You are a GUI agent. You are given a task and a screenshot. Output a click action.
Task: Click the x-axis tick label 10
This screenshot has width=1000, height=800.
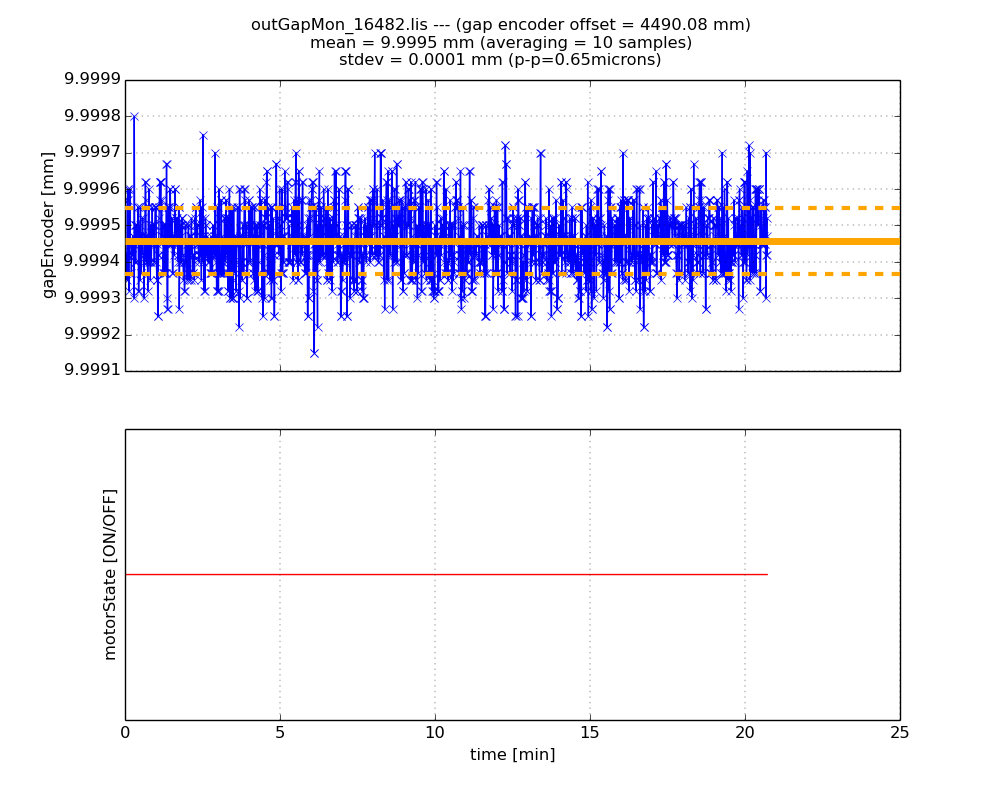pos(435,733)
